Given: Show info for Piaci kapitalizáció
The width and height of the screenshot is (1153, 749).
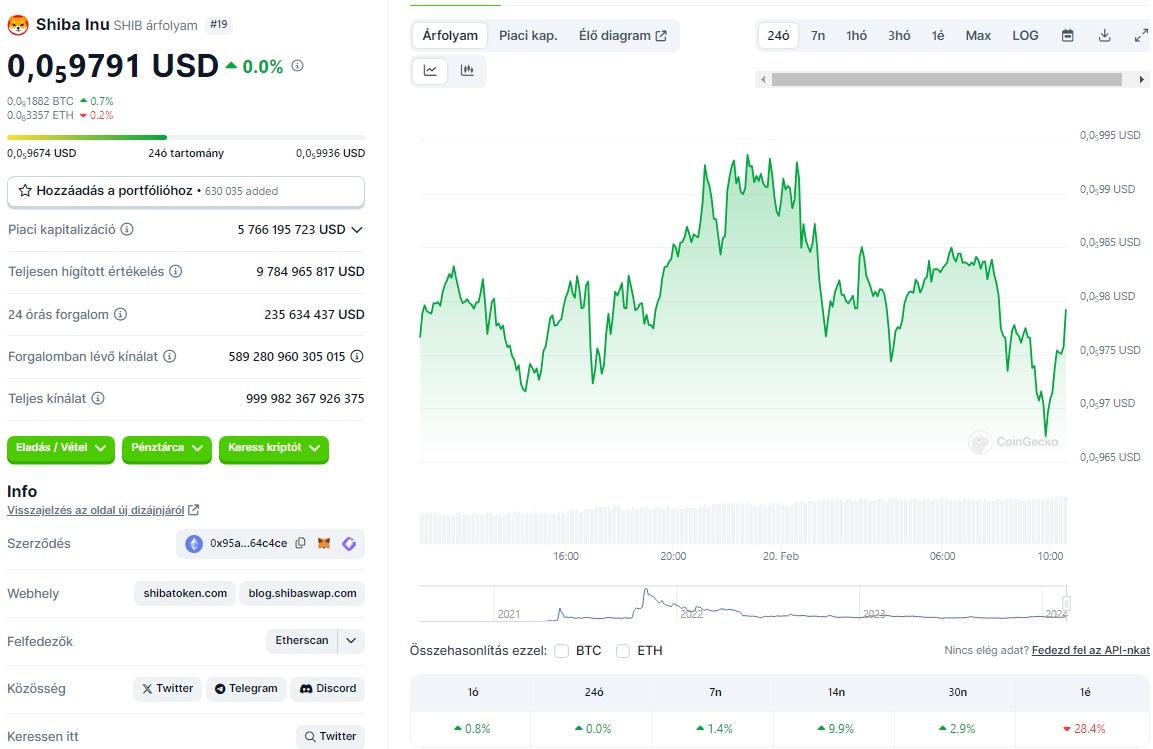Looking at the screenshot, I should (x=127, y=229).
